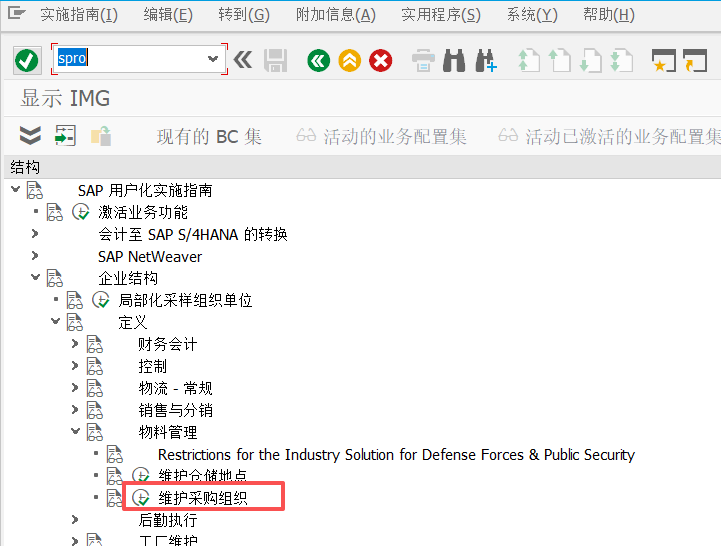Expand the 物流 - 常规 node
The height and width of the screenshot is (546, 721).
(x=75, y=387)
